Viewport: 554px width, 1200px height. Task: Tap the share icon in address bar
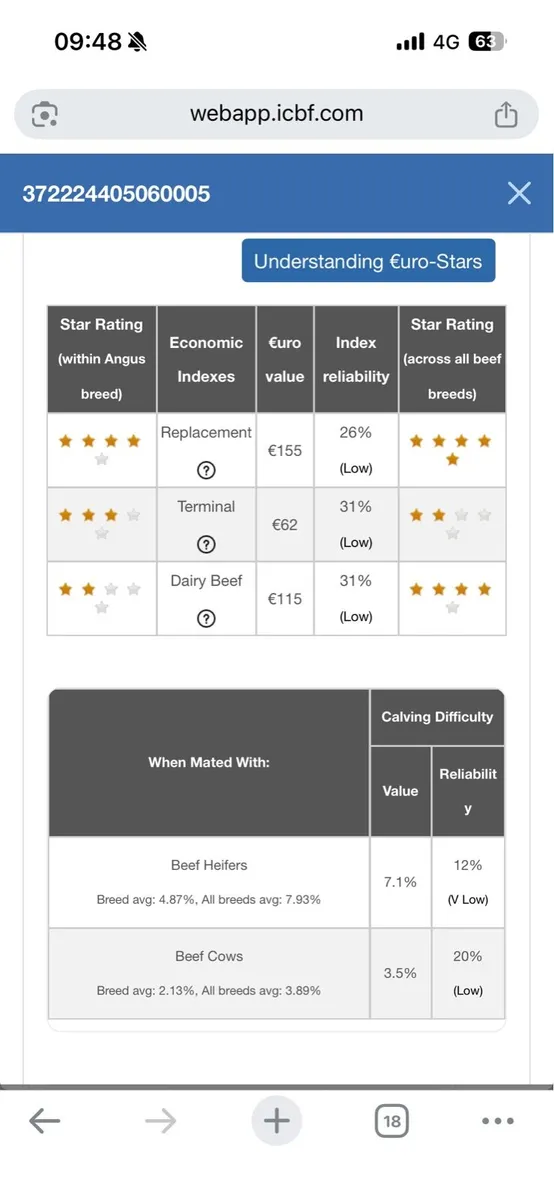[x=506, y=114]
